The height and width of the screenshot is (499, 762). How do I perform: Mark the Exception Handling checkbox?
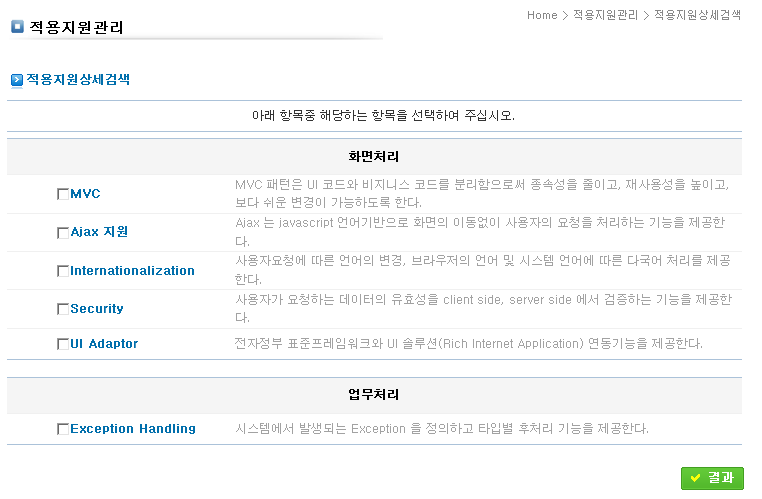pos(63,429)
